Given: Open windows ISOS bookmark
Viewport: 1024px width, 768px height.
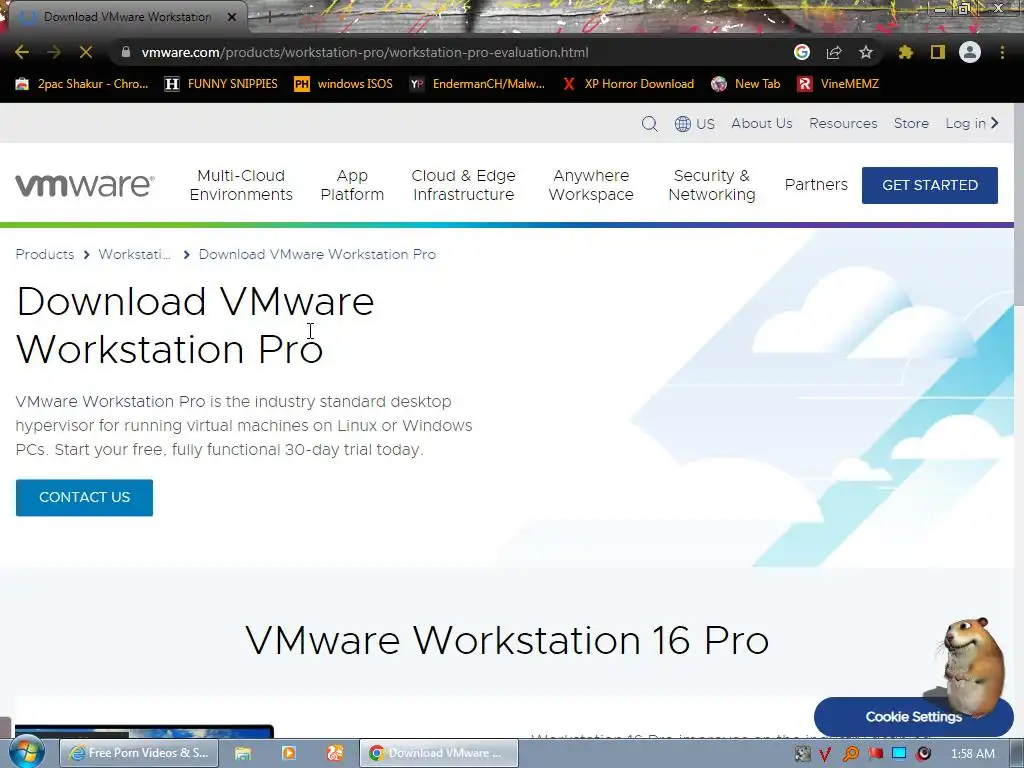Looking at the screenshot, I should (344, 84).
